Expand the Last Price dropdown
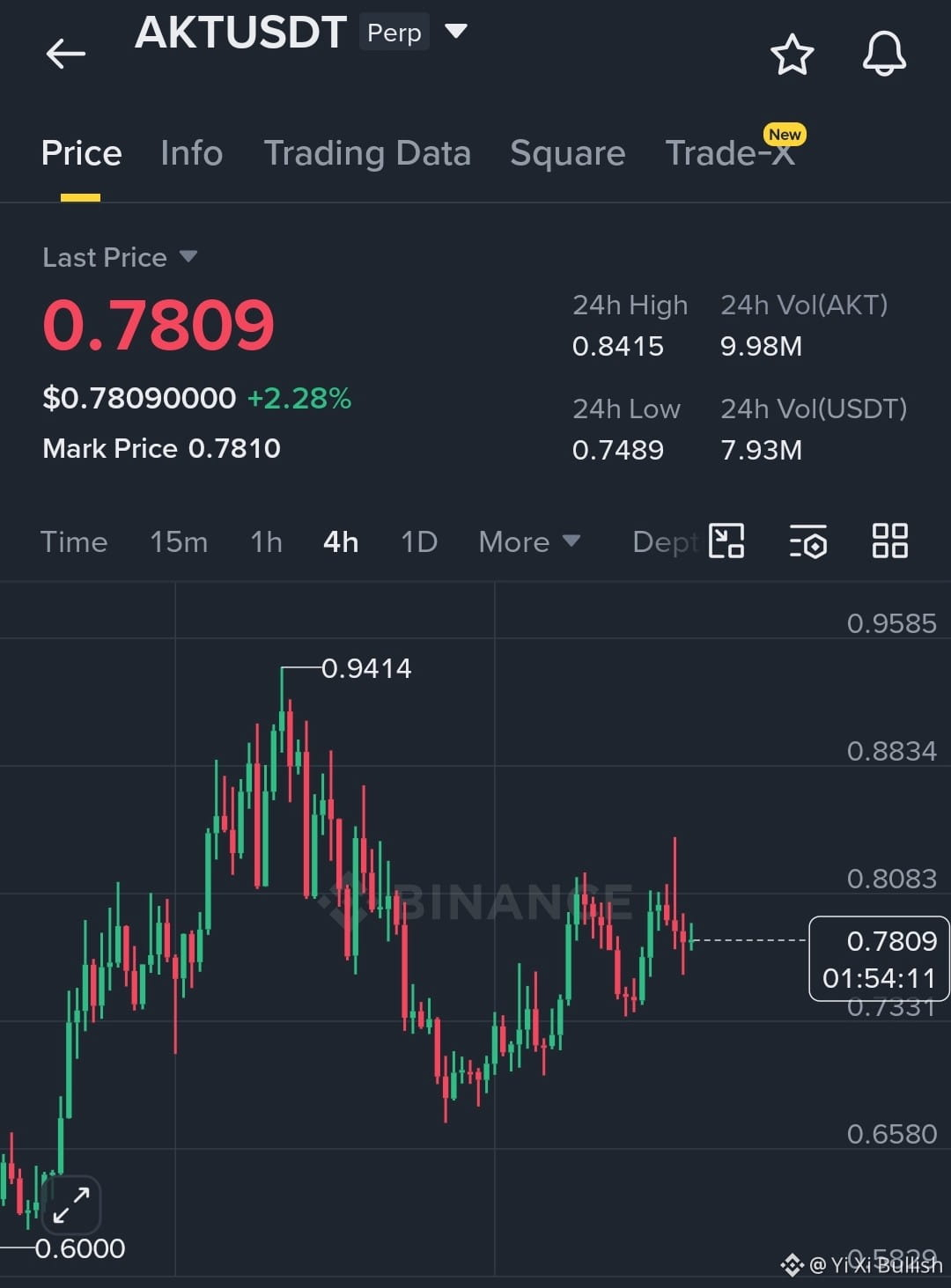Viewport: 951px width, 1288px height. (x=188, y=256)
